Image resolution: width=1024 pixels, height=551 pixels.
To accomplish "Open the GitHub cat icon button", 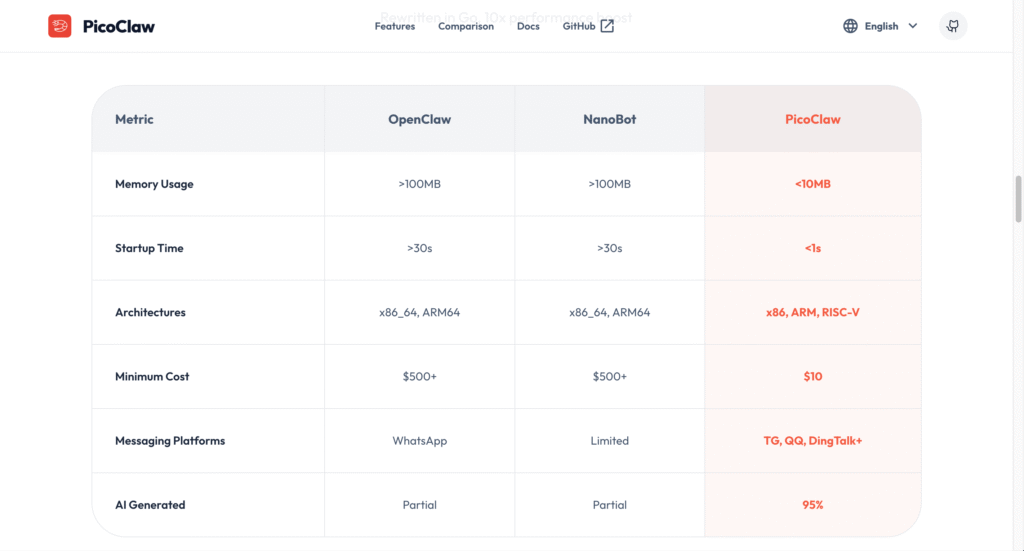I will [953, 26].
